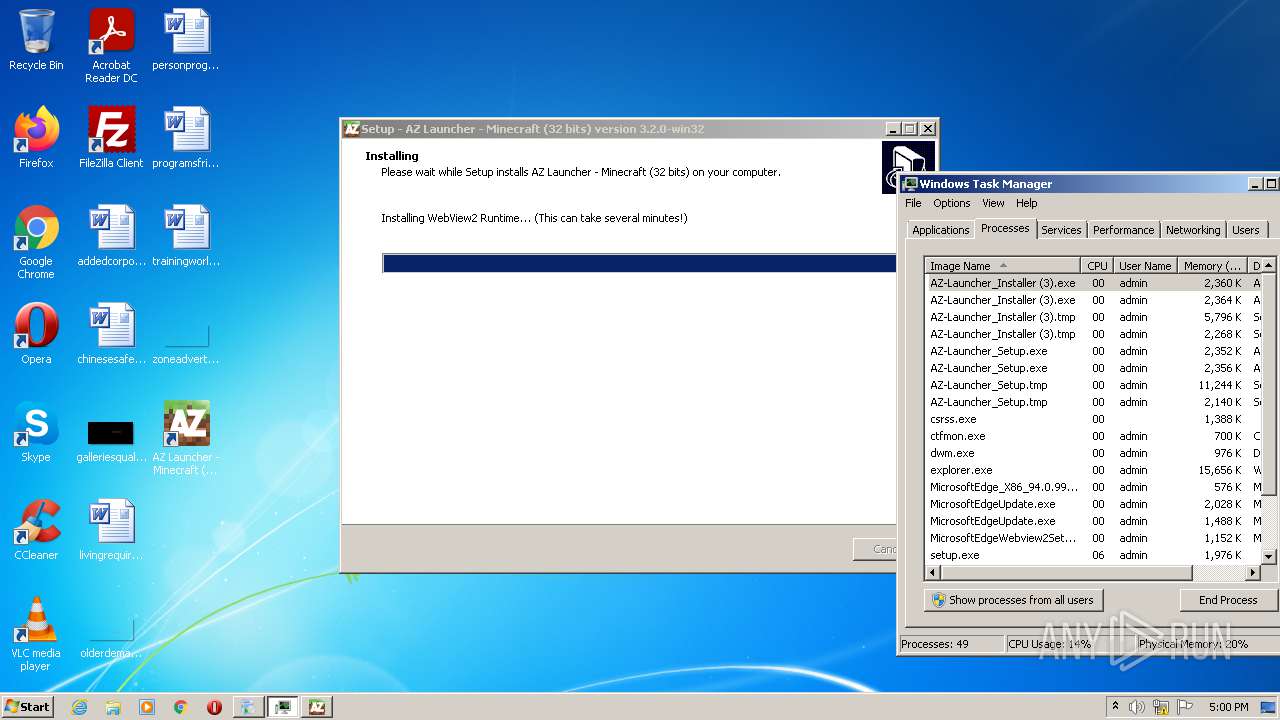Screen dimensions: 1280x720
Task: Select the ctfmon.exe process row
Action: (1092, 436)
